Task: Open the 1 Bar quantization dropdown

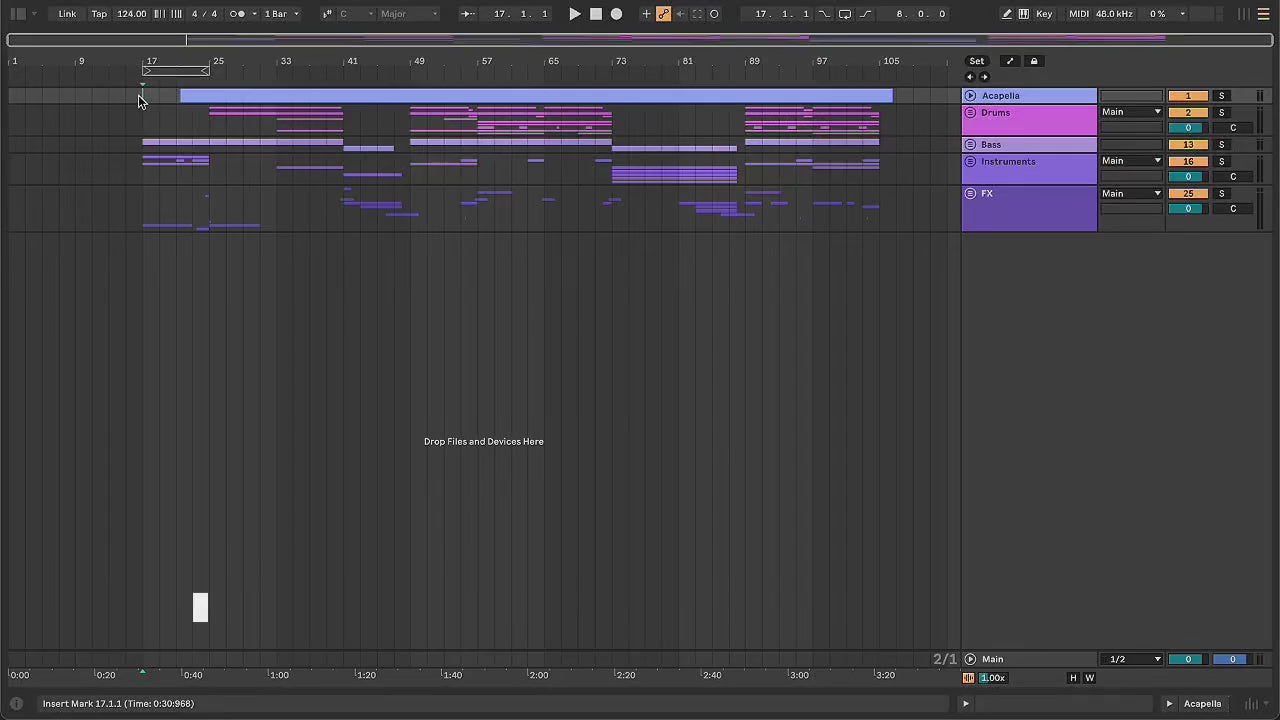Action: [x=281, y=14]
